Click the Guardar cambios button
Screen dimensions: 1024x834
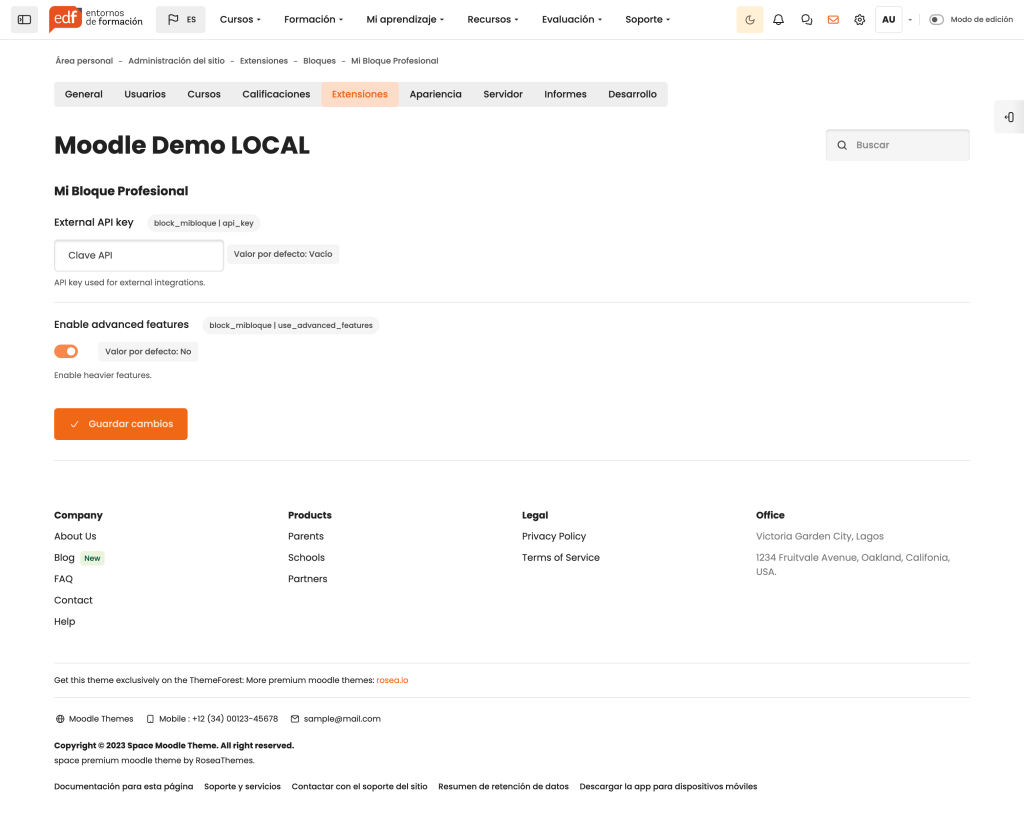pos(120,423)
